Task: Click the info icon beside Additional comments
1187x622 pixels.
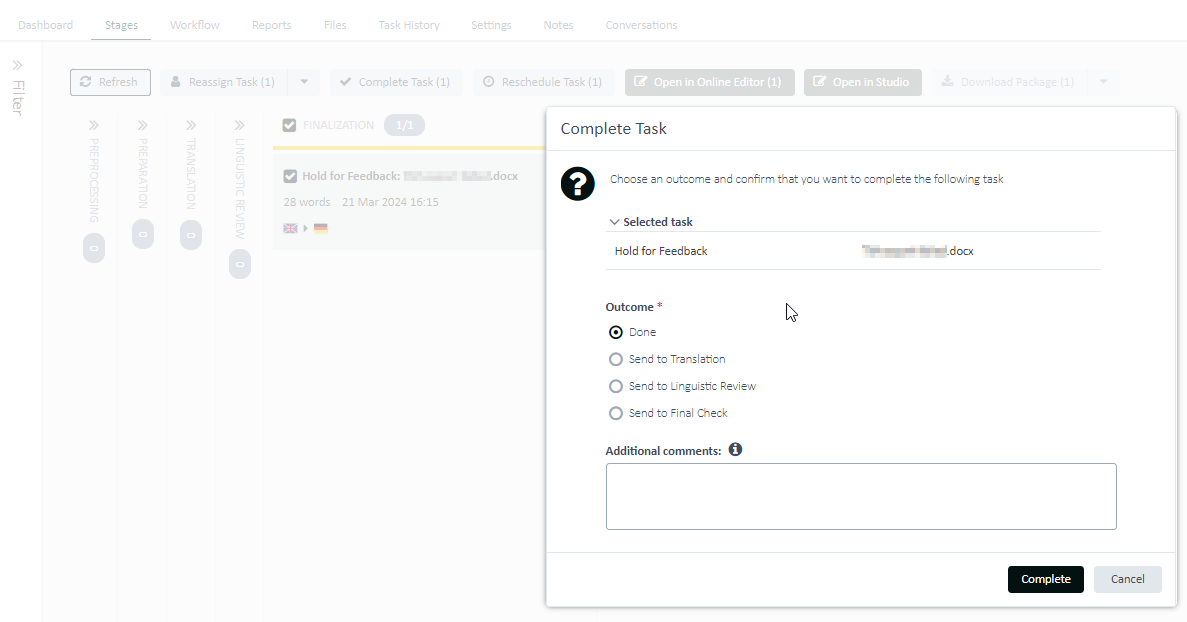Action: pos(735,450)
